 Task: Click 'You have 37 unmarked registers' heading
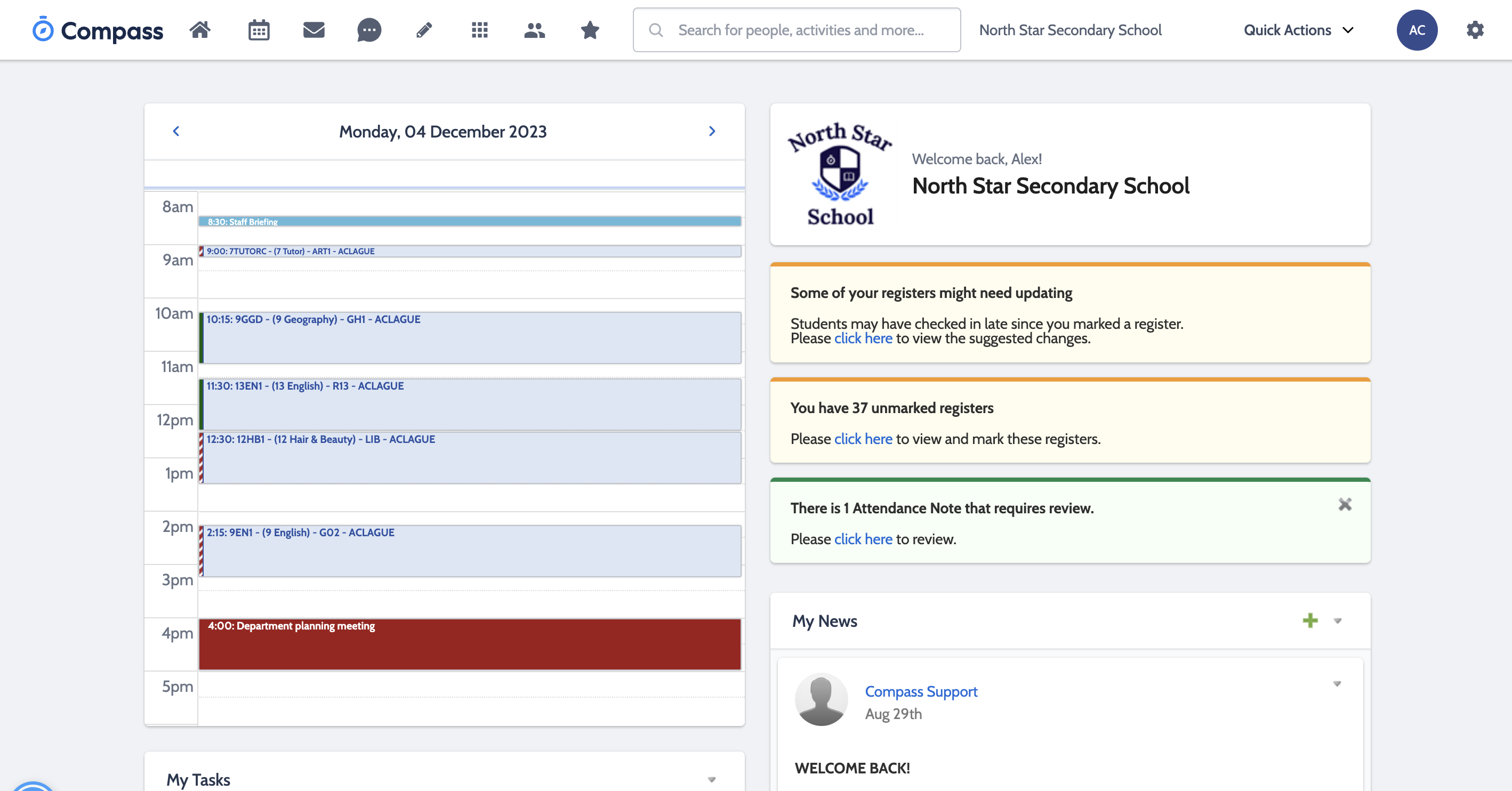point(891,408)
